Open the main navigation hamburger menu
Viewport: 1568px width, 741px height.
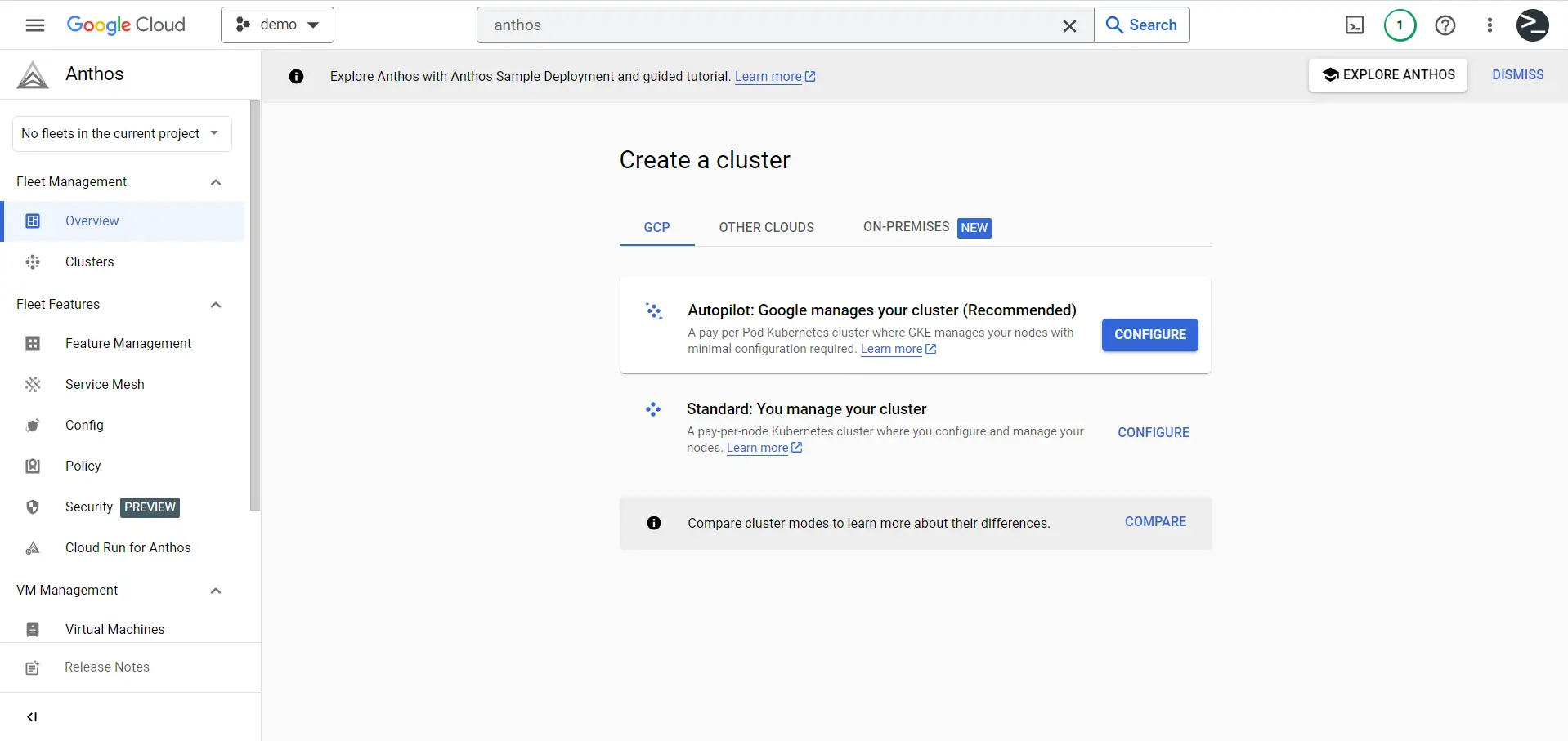(x=34, y=25)
